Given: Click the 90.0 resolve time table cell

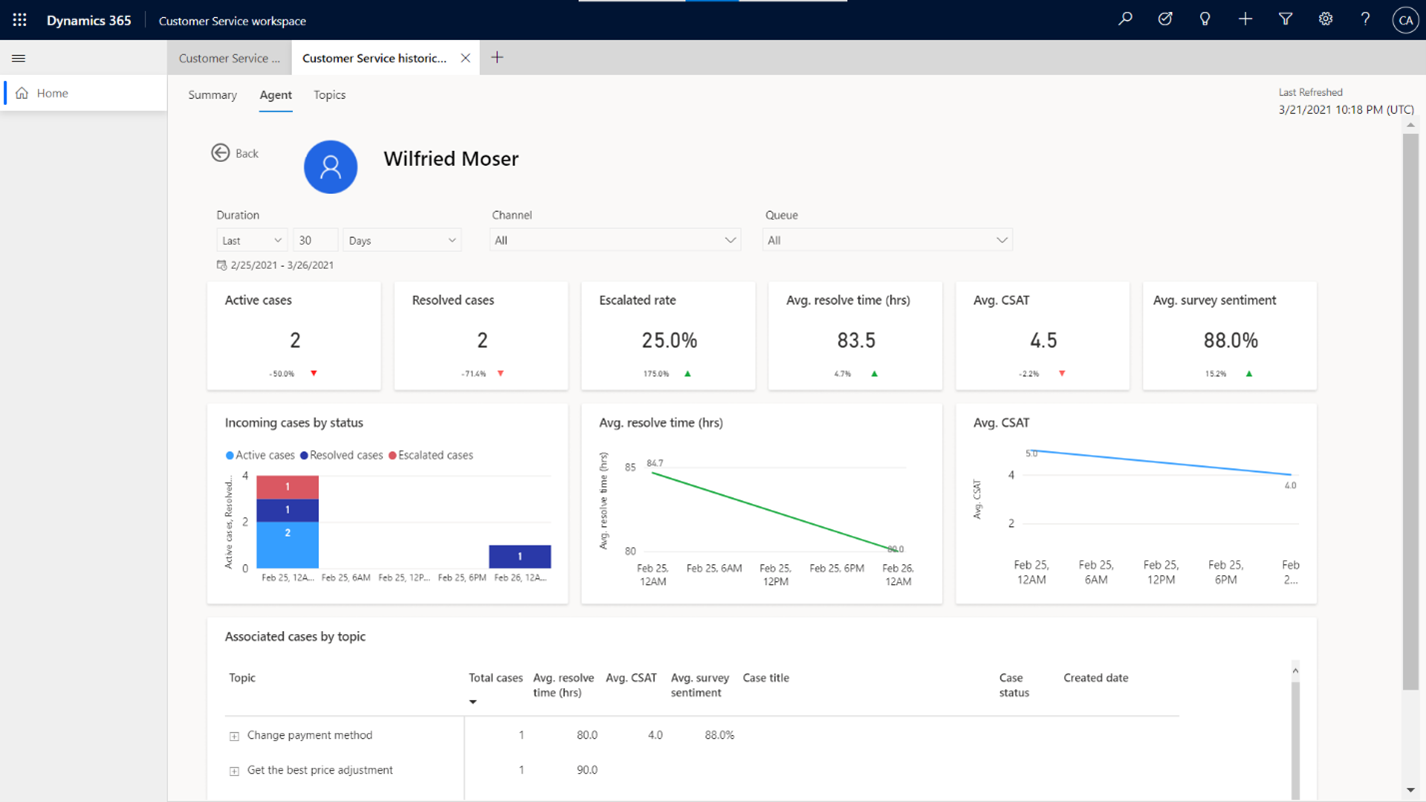Looking at the screenshot, I should (x=587, y=771).
